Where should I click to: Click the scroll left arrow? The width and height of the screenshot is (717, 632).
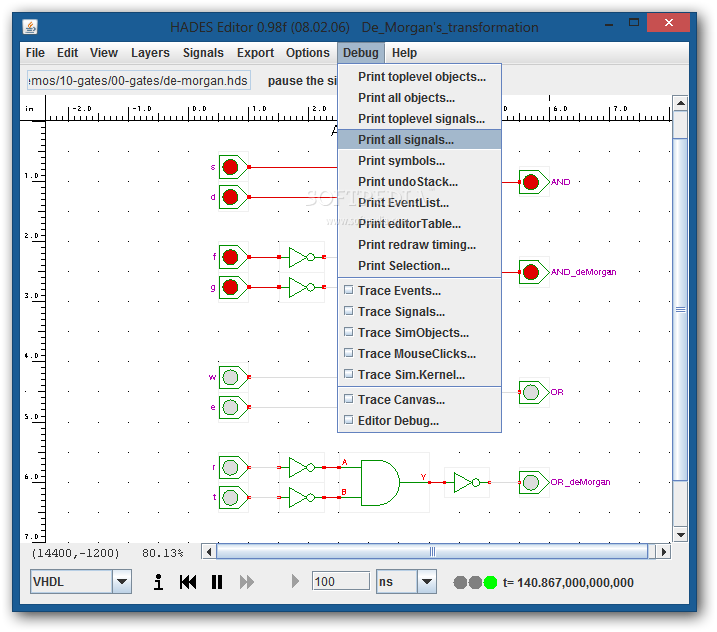click(x=209, y=552)
